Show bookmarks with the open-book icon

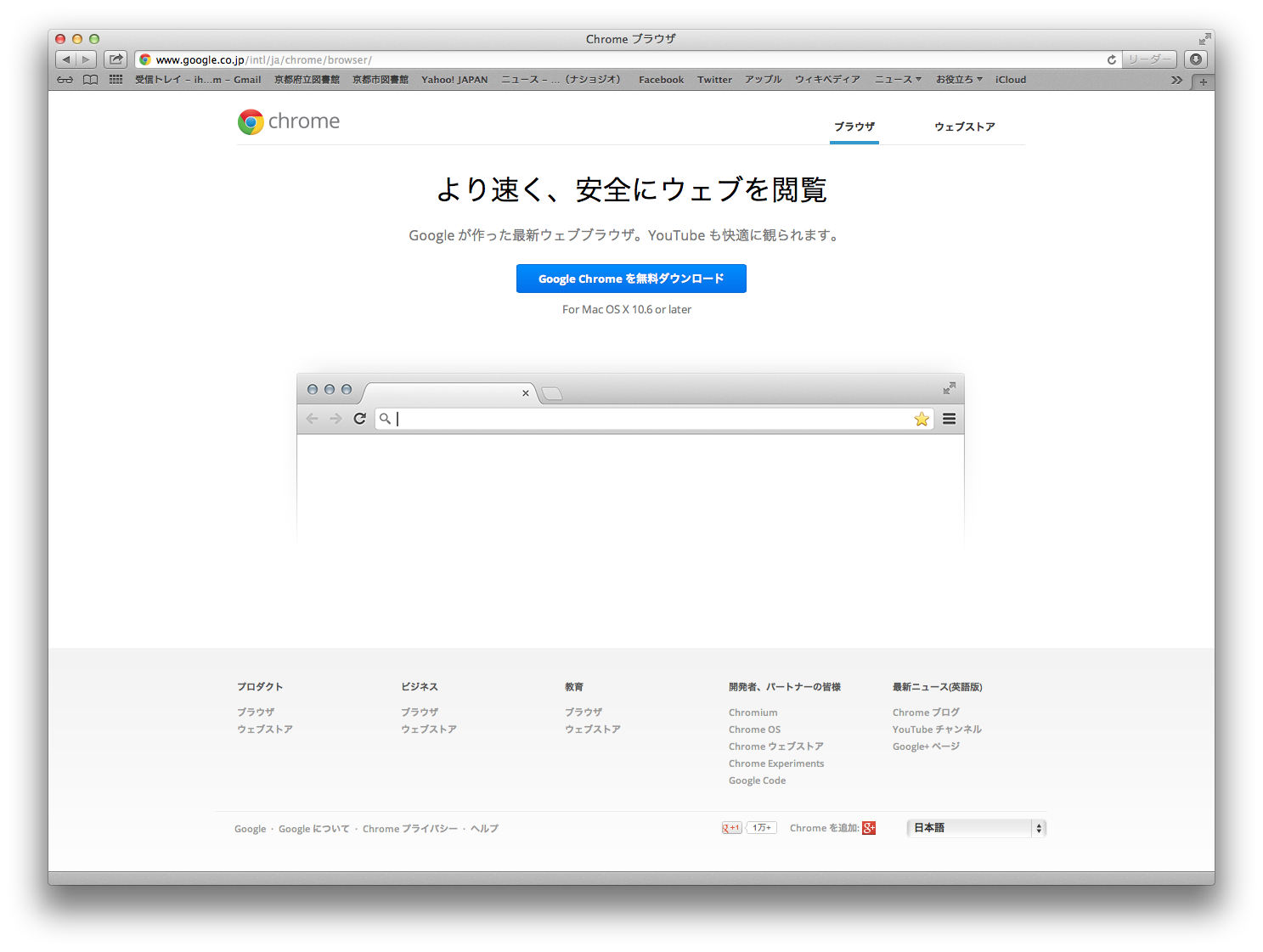click(90, 80)
